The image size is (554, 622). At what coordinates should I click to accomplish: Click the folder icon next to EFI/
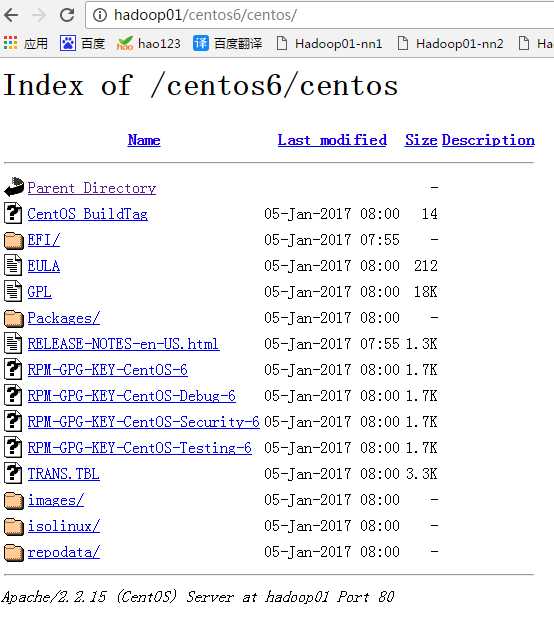[x=14, y=240]
